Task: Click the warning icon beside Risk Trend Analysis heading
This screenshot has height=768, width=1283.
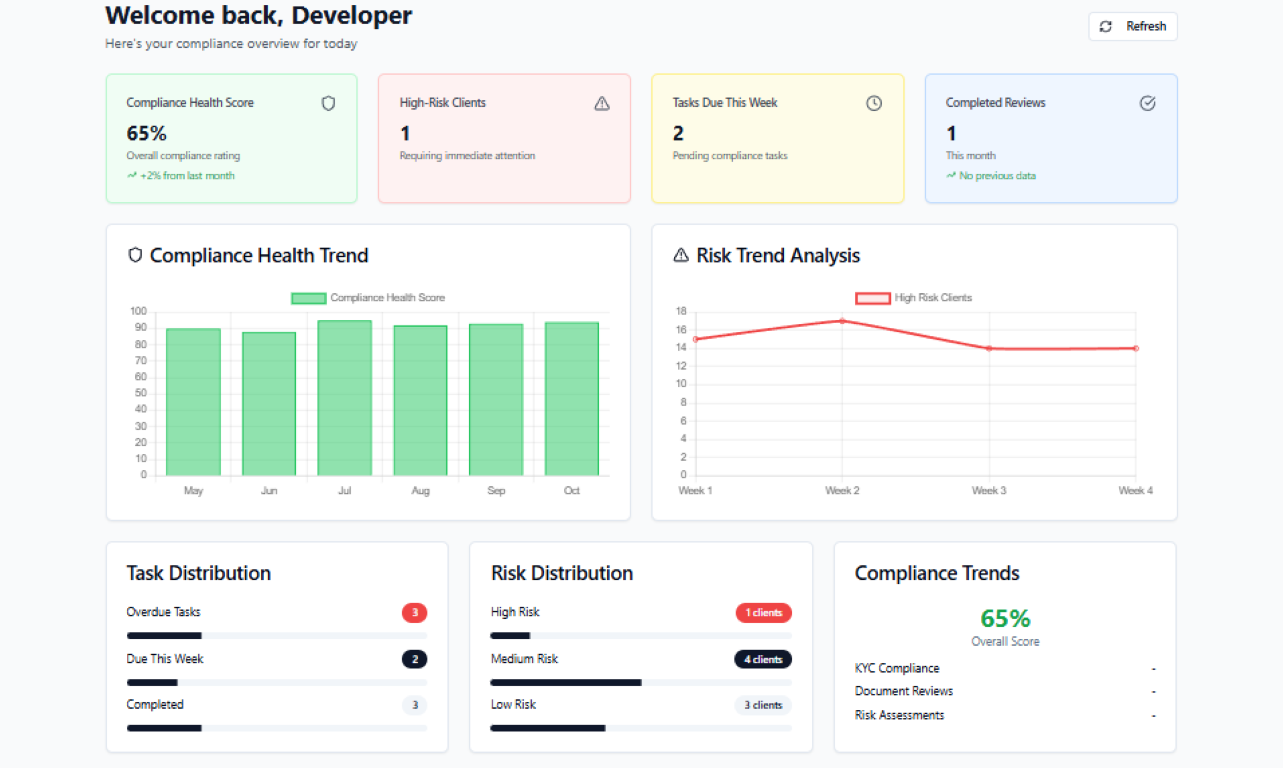Action: pos(679,255)
